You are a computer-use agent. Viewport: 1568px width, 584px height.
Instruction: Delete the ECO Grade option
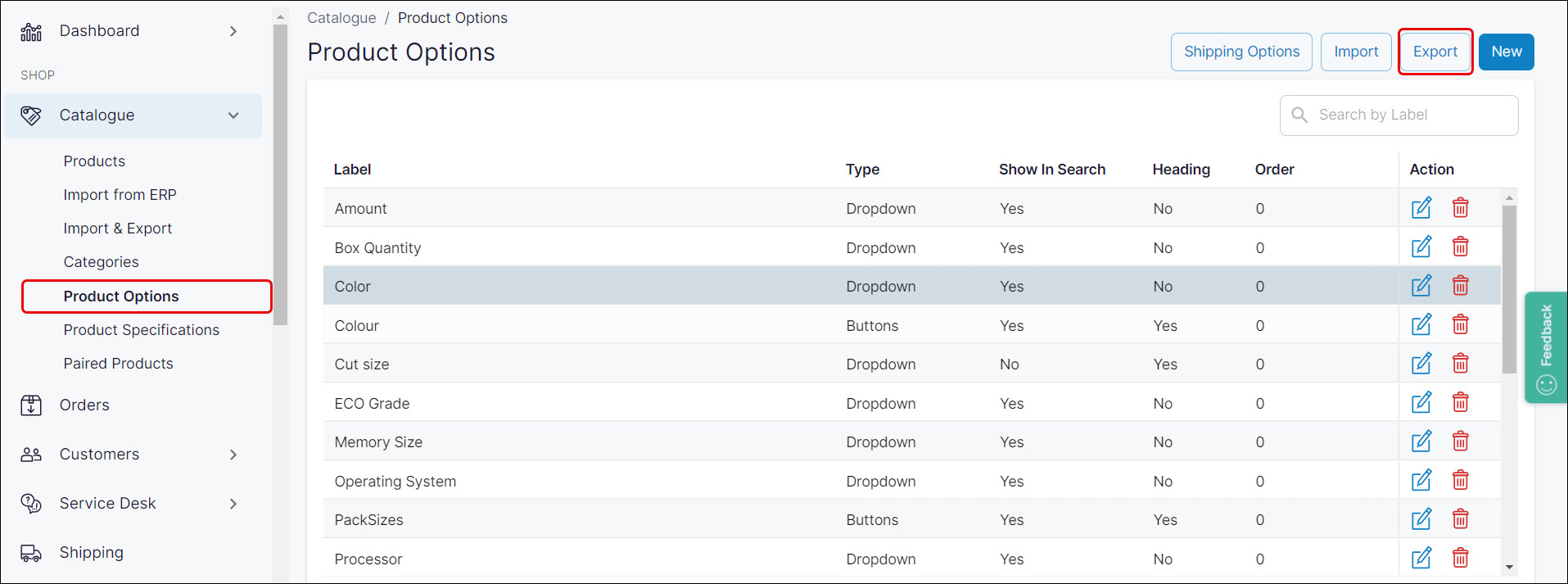pos(1460,402)
